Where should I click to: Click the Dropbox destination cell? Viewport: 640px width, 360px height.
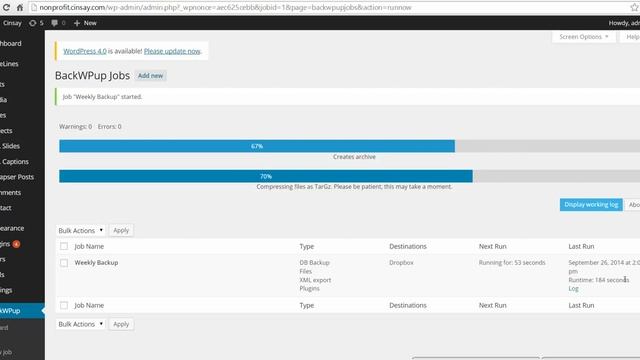click(401, 262)
